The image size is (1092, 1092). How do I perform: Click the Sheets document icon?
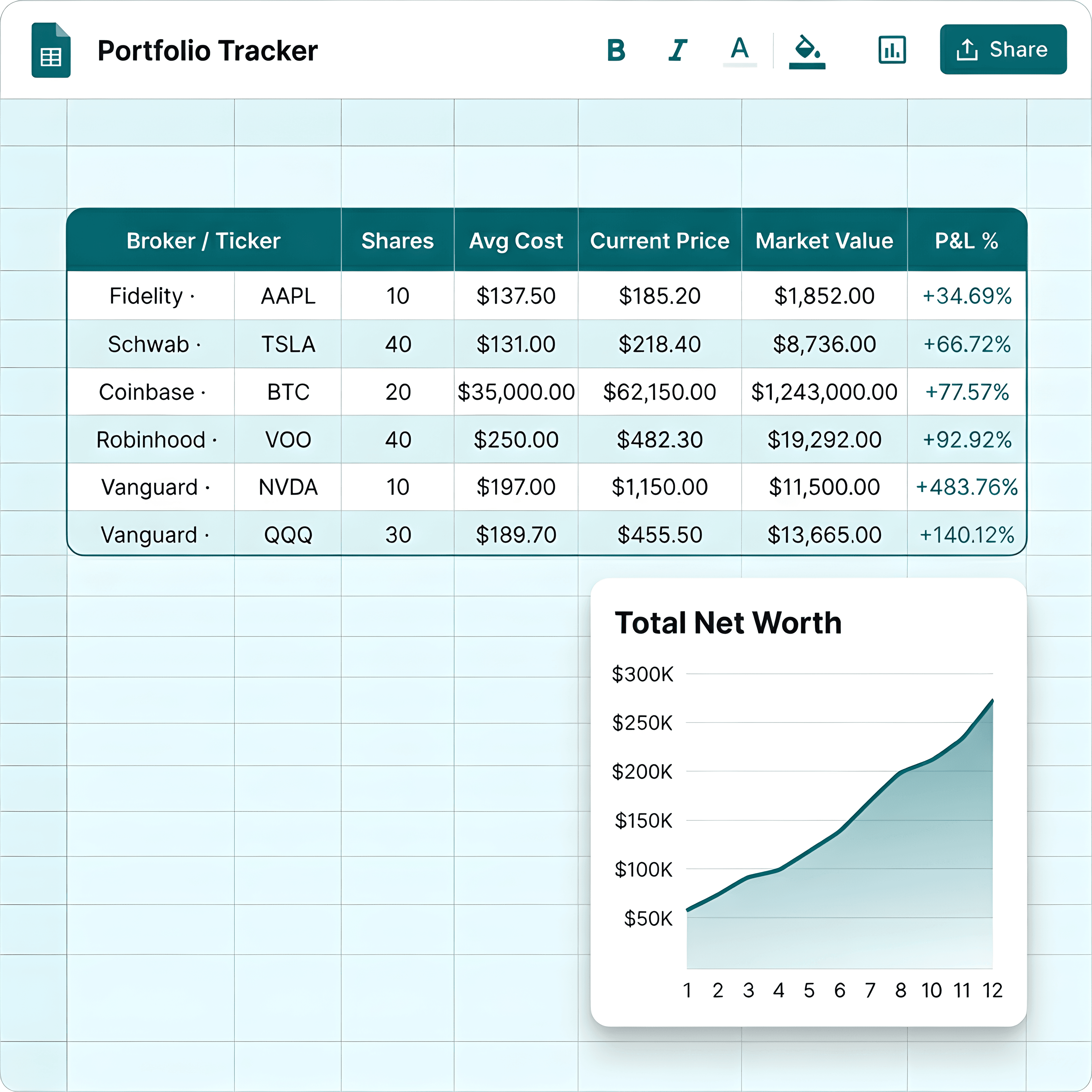[x=51, y=50]
